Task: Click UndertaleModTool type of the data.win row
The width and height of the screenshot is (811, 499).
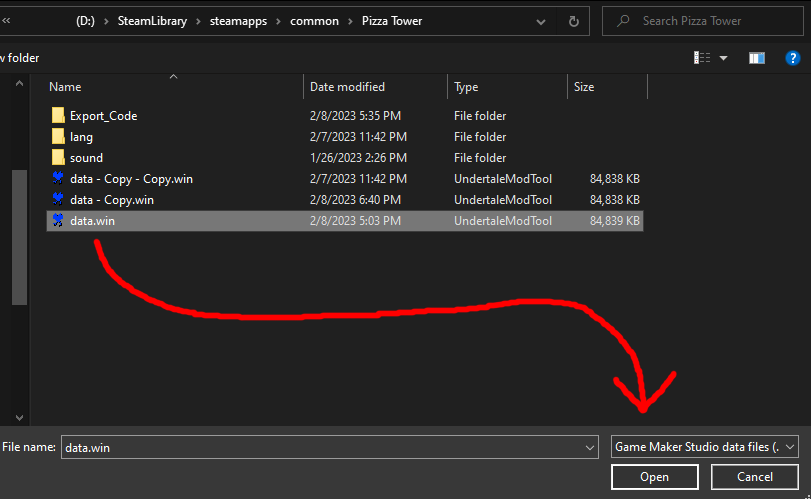Action: (x=503, y=221)
